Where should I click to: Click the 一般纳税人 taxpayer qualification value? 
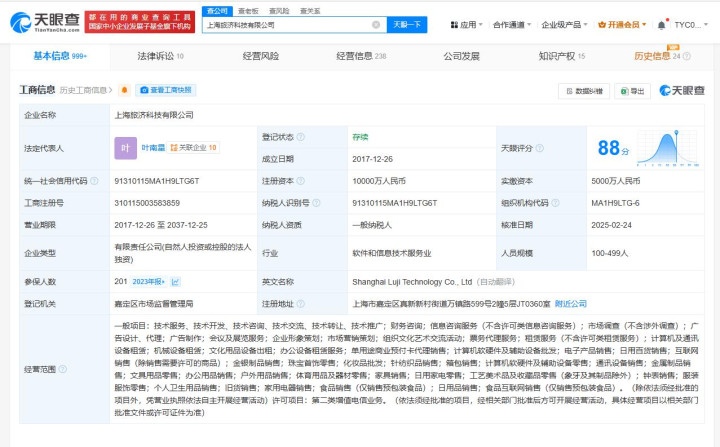pyautogui.click(x=372, y=225)
